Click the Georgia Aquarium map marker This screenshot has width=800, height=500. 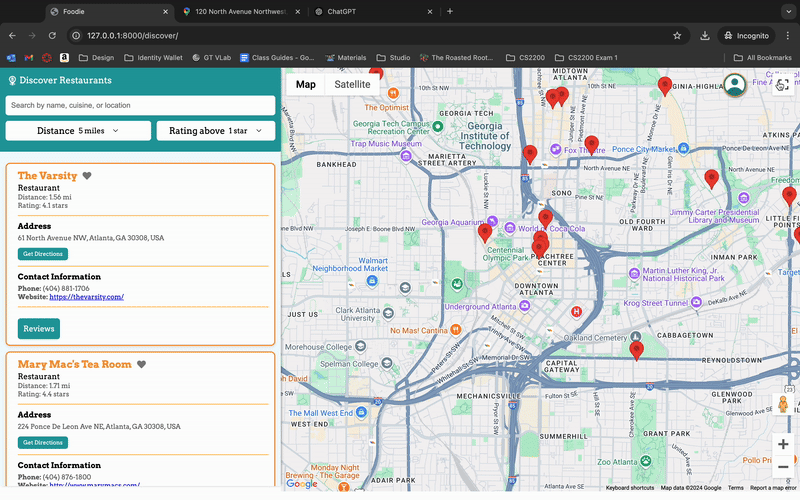click(x=492, y=221)
